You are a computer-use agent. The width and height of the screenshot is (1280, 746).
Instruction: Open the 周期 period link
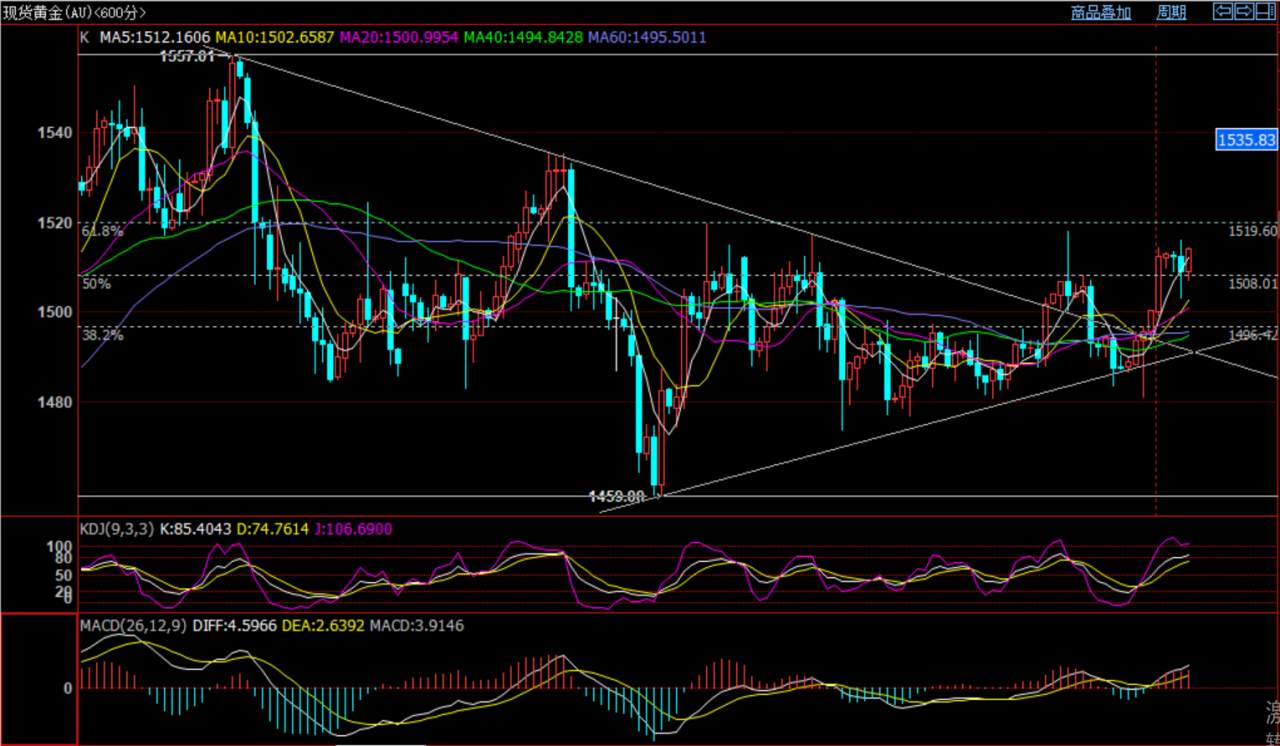(1171, 13)
